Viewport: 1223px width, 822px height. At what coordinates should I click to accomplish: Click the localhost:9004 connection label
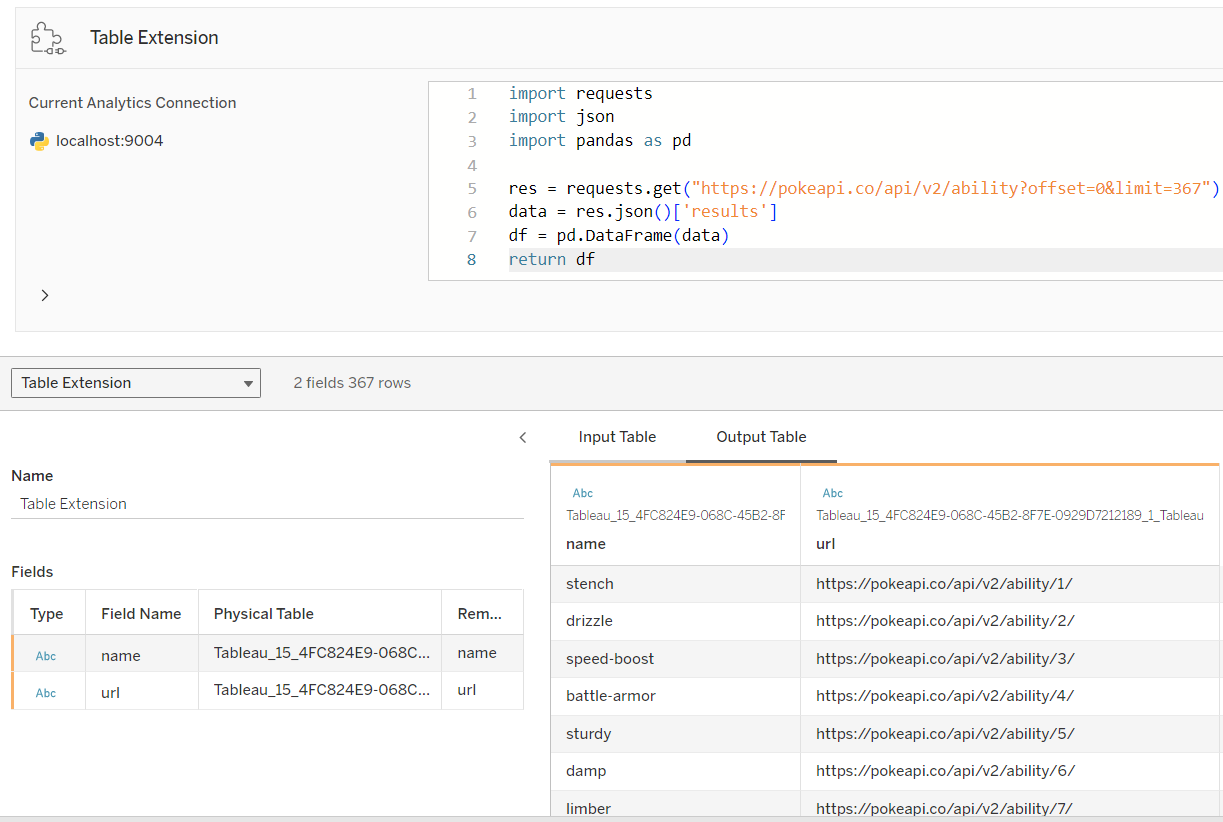click(x=109, y=141)
